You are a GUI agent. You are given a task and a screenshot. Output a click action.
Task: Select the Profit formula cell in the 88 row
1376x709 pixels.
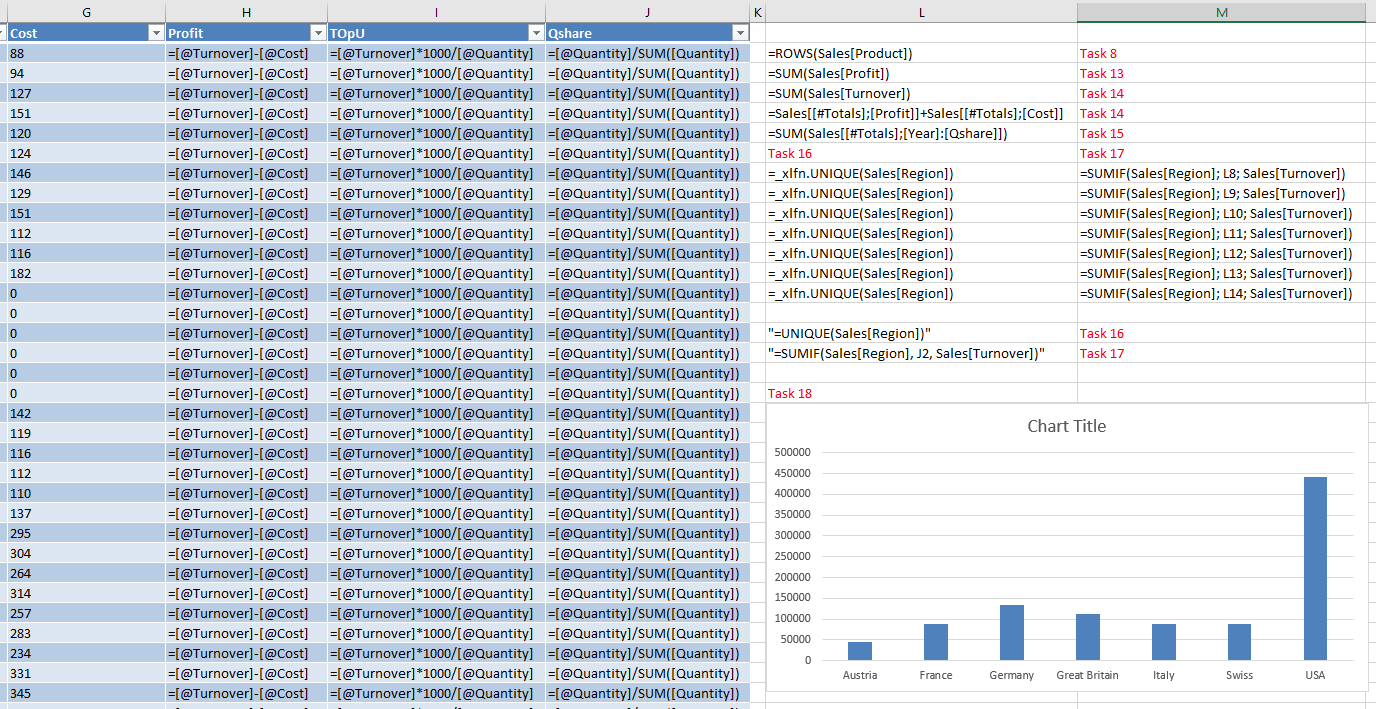(x=246, y=53)
